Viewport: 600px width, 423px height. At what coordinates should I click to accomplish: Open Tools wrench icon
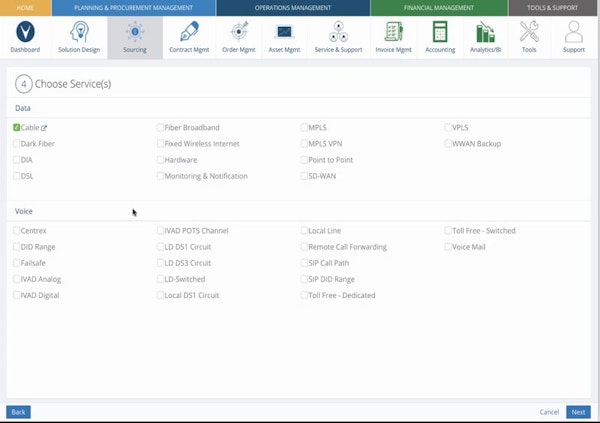click(529, 32)
